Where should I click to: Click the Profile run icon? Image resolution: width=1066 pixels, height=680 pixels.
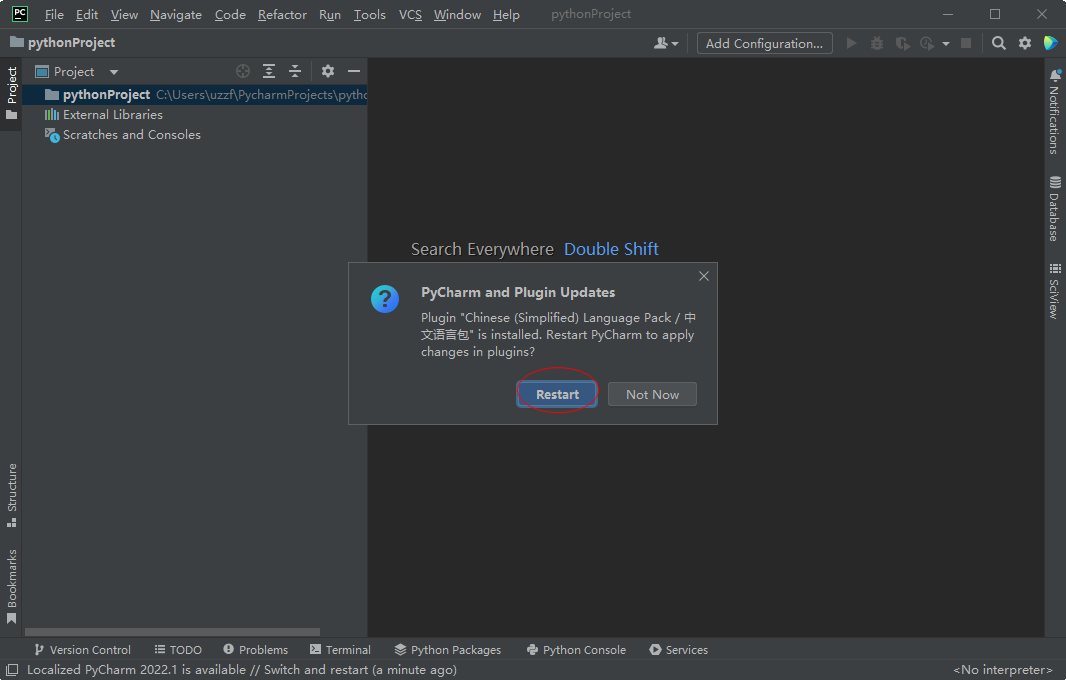pos(927,44)
